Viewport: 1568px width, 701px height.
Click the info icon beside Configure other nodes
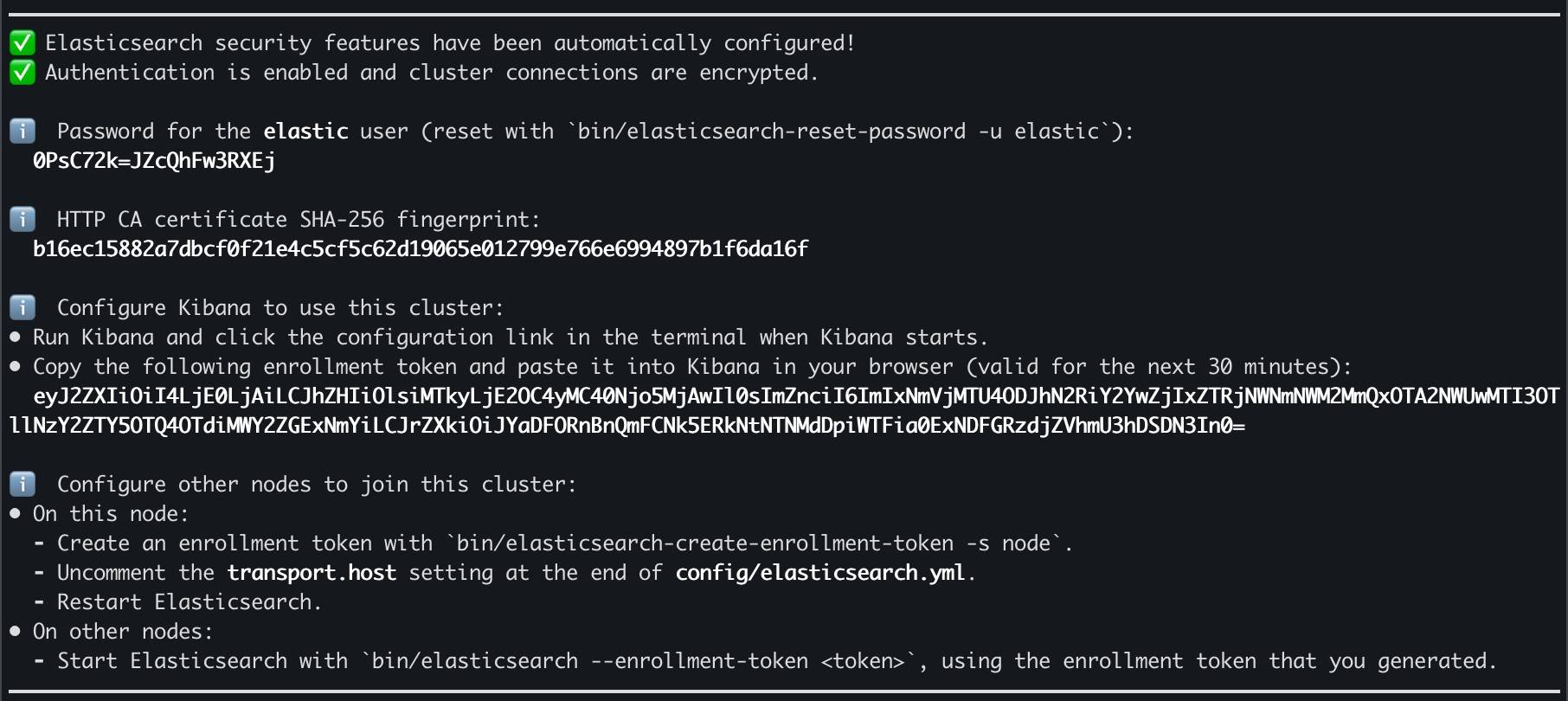(22, 484)
